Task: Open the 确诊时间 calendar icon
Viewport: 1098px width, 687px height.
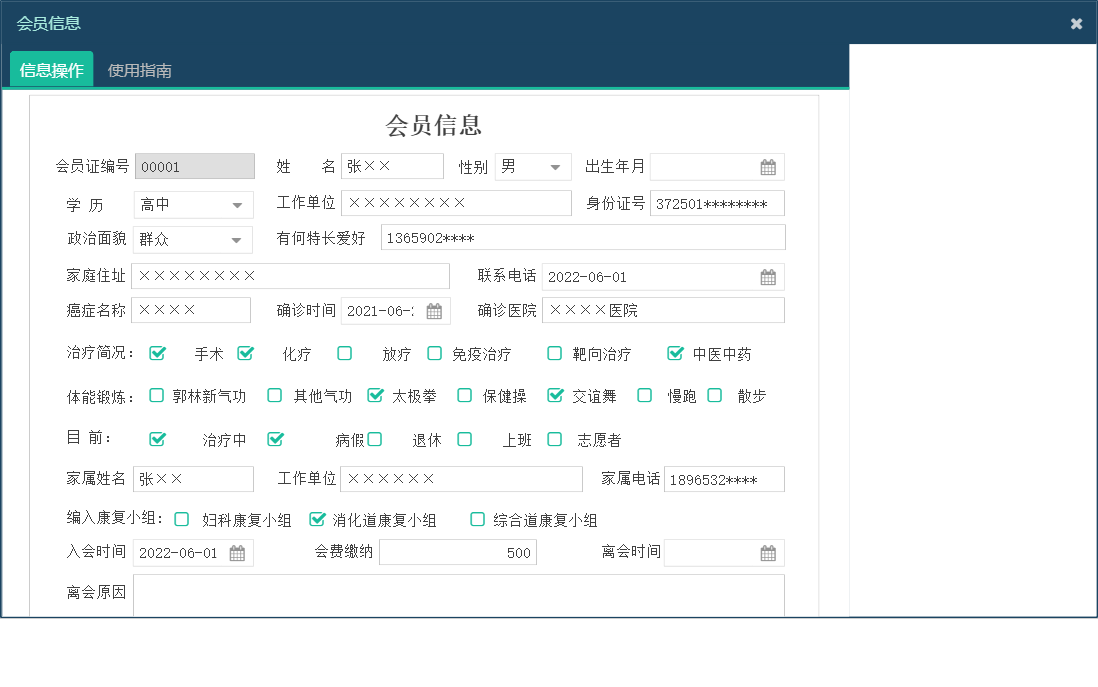Action: [434, 311]
